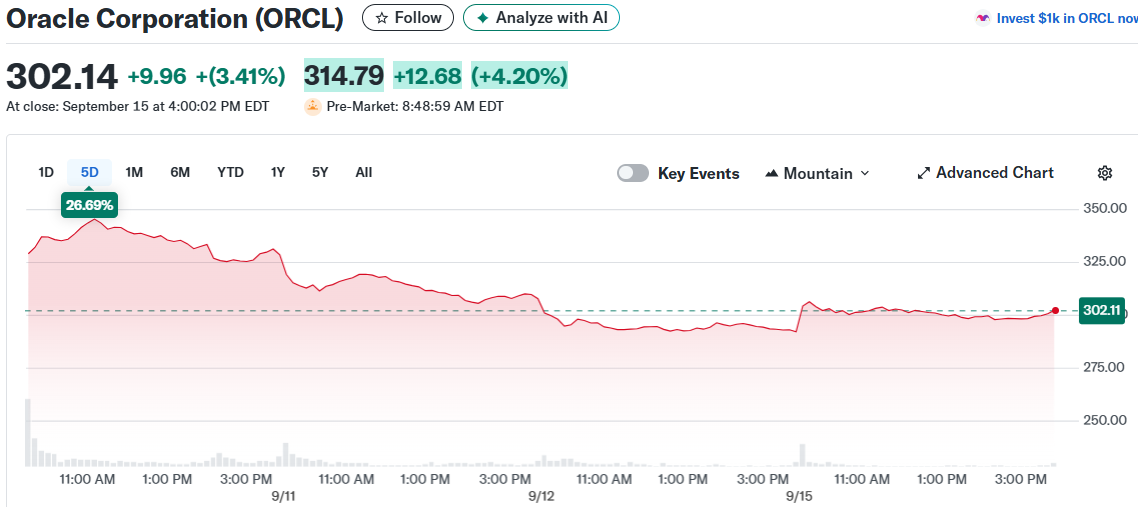Select the 5Y time range
The width and height of the screenshot is (1138, 507).
point(320,173)
